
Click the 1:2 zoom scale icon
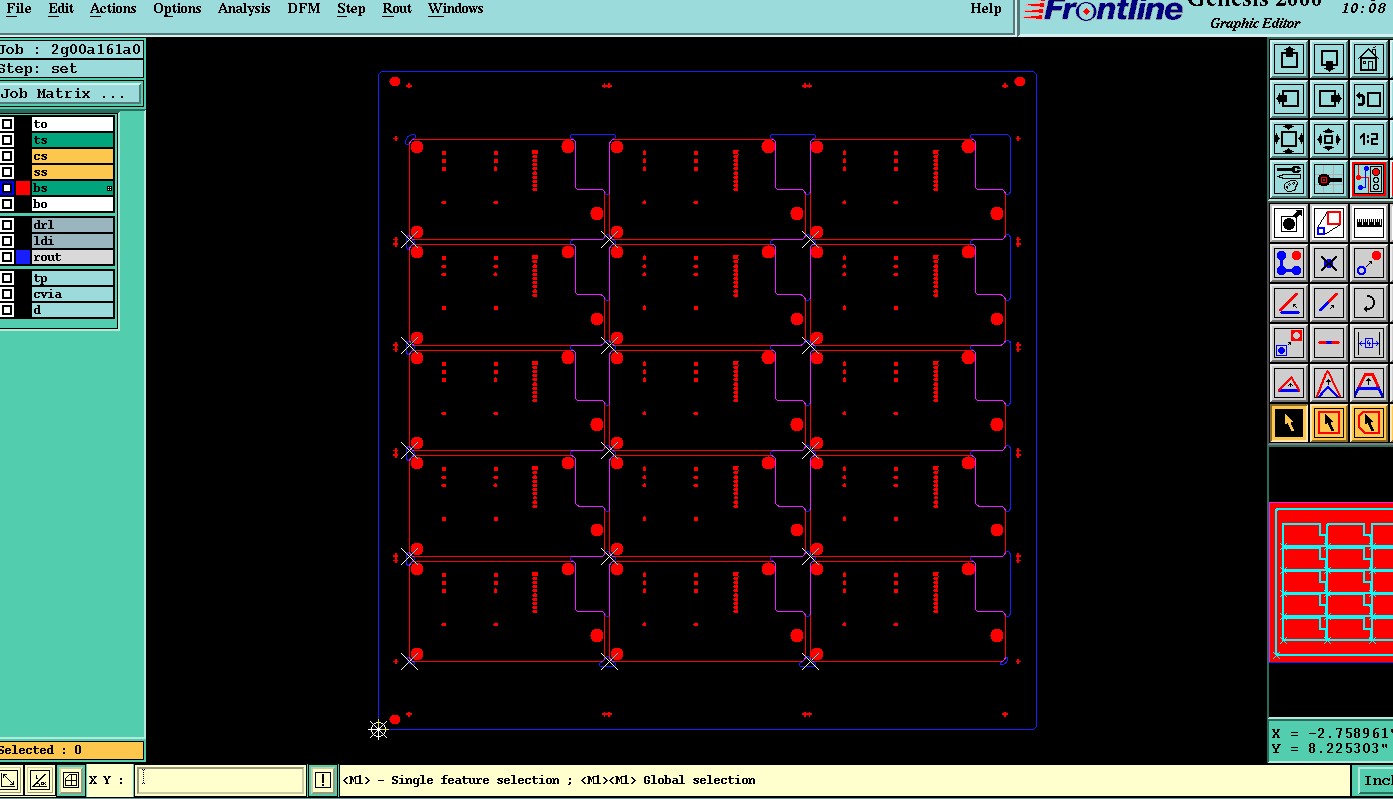click(x=1368, y=139)
